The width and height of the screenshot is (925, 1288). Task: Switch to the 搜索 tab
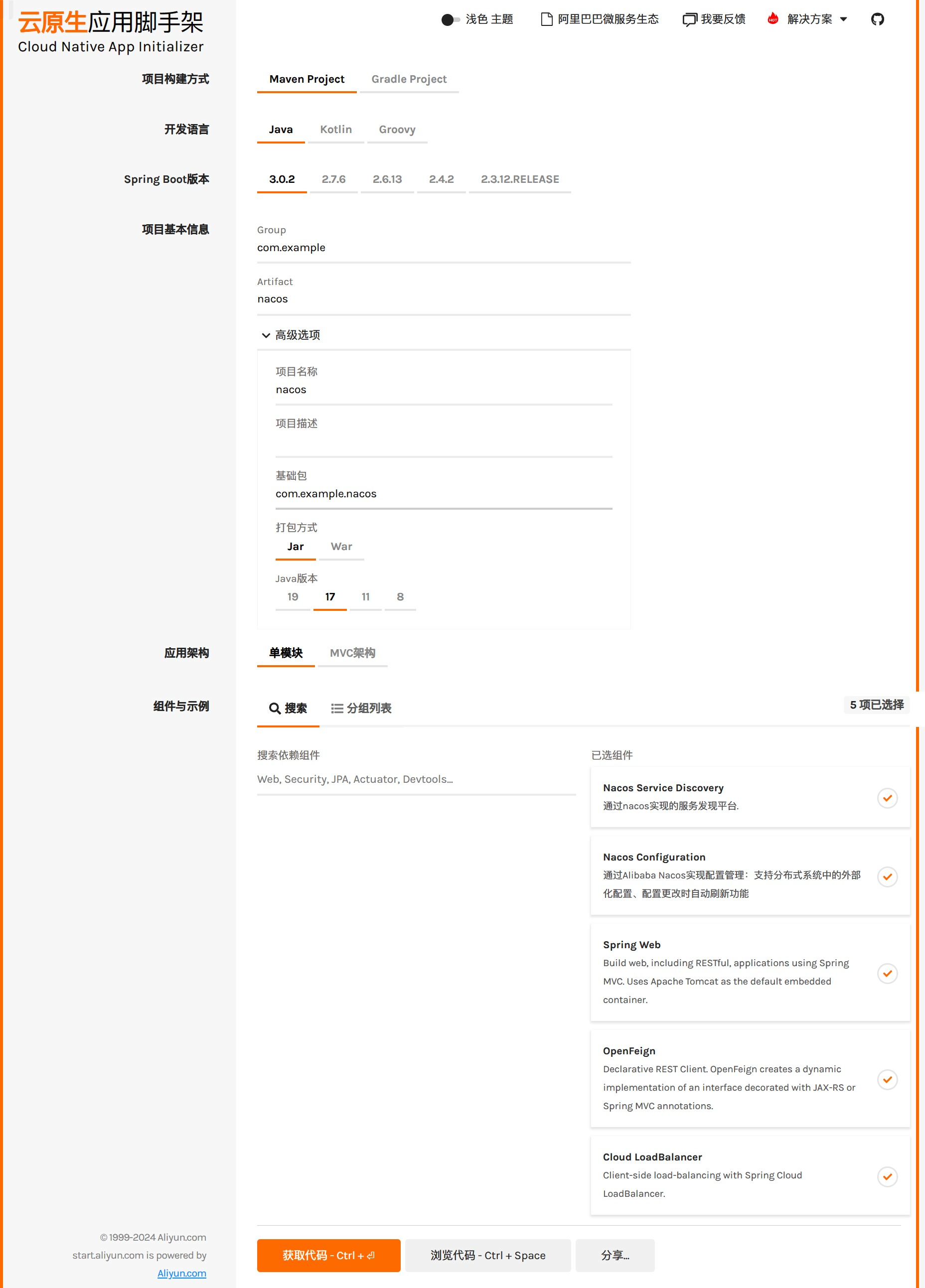[288, 709]
